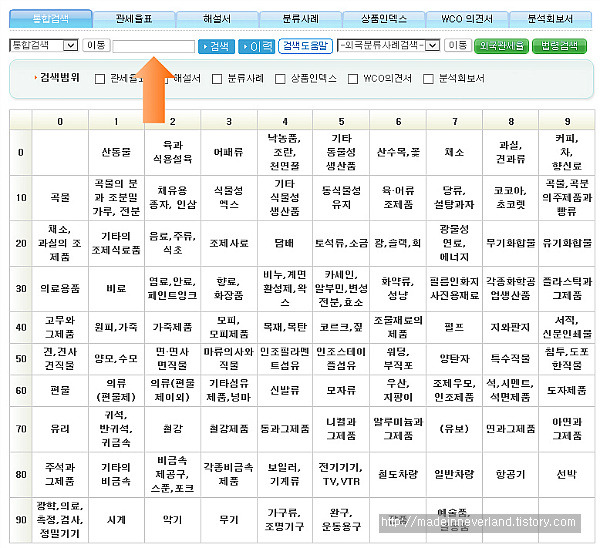Expand the 외국분류사례검색 dropdown
The image size is (600, 548).
[388, 46]
